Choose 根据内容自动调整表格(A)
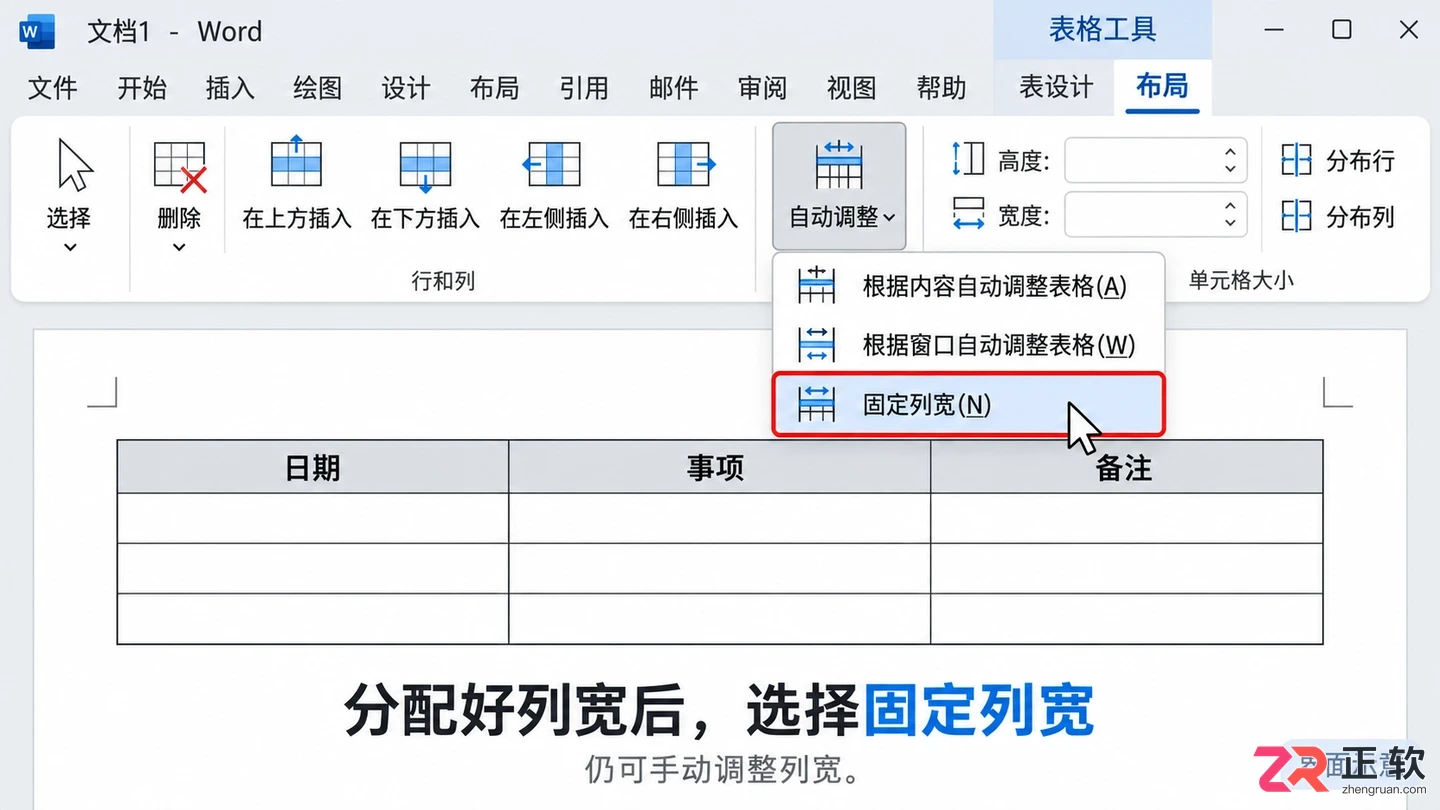This screenshot has height=810, width=1440. tap(969, 287)
